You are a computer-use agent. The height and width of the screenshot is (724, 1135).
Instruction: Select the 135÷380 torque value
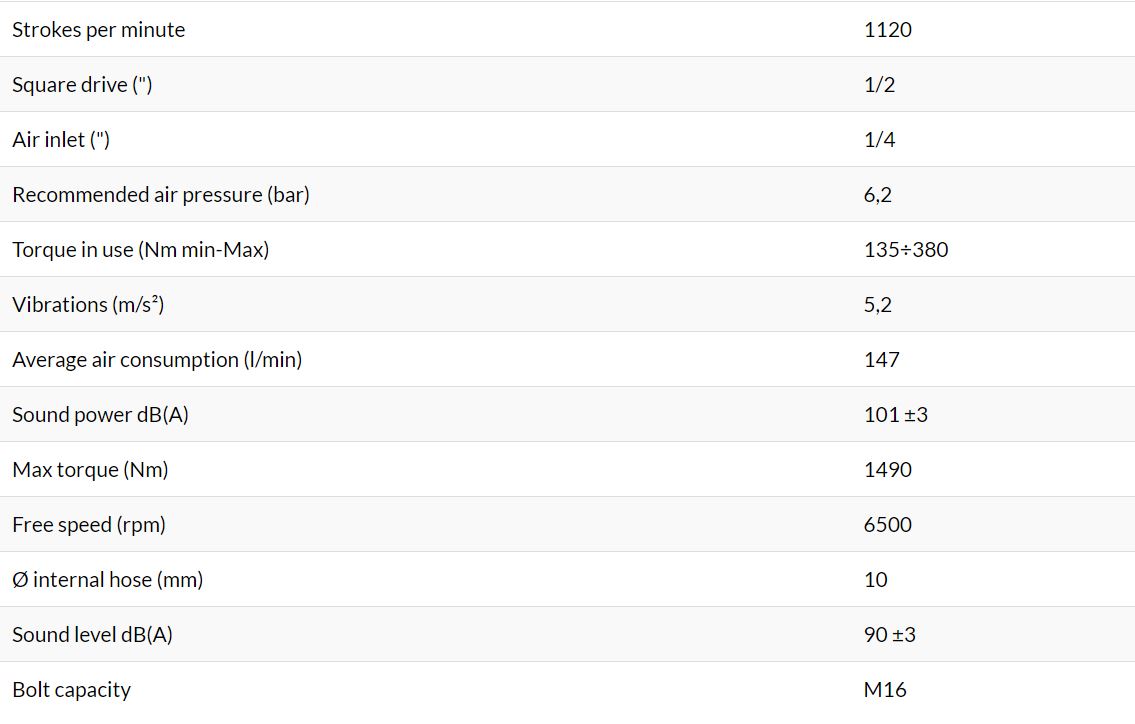tap(906, 250)
